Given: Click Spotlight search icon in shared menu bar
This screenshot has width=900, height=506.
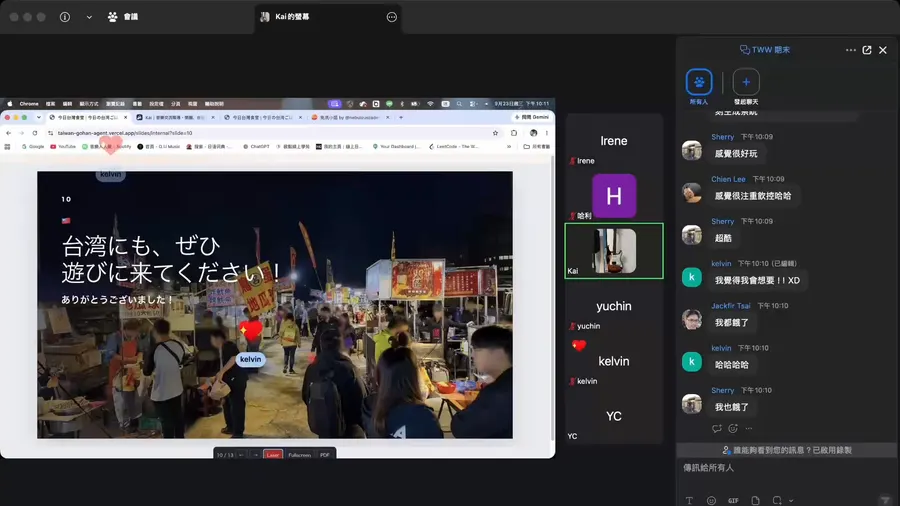Looking at the screenshot, I should 459,104.
